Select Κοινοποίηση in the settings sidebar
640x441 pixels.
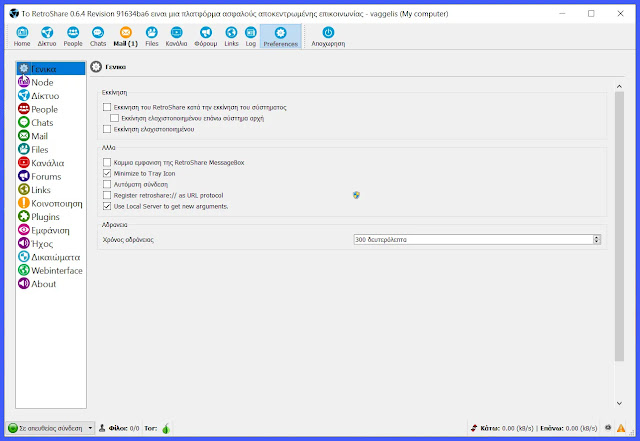(x=51, y=203)
